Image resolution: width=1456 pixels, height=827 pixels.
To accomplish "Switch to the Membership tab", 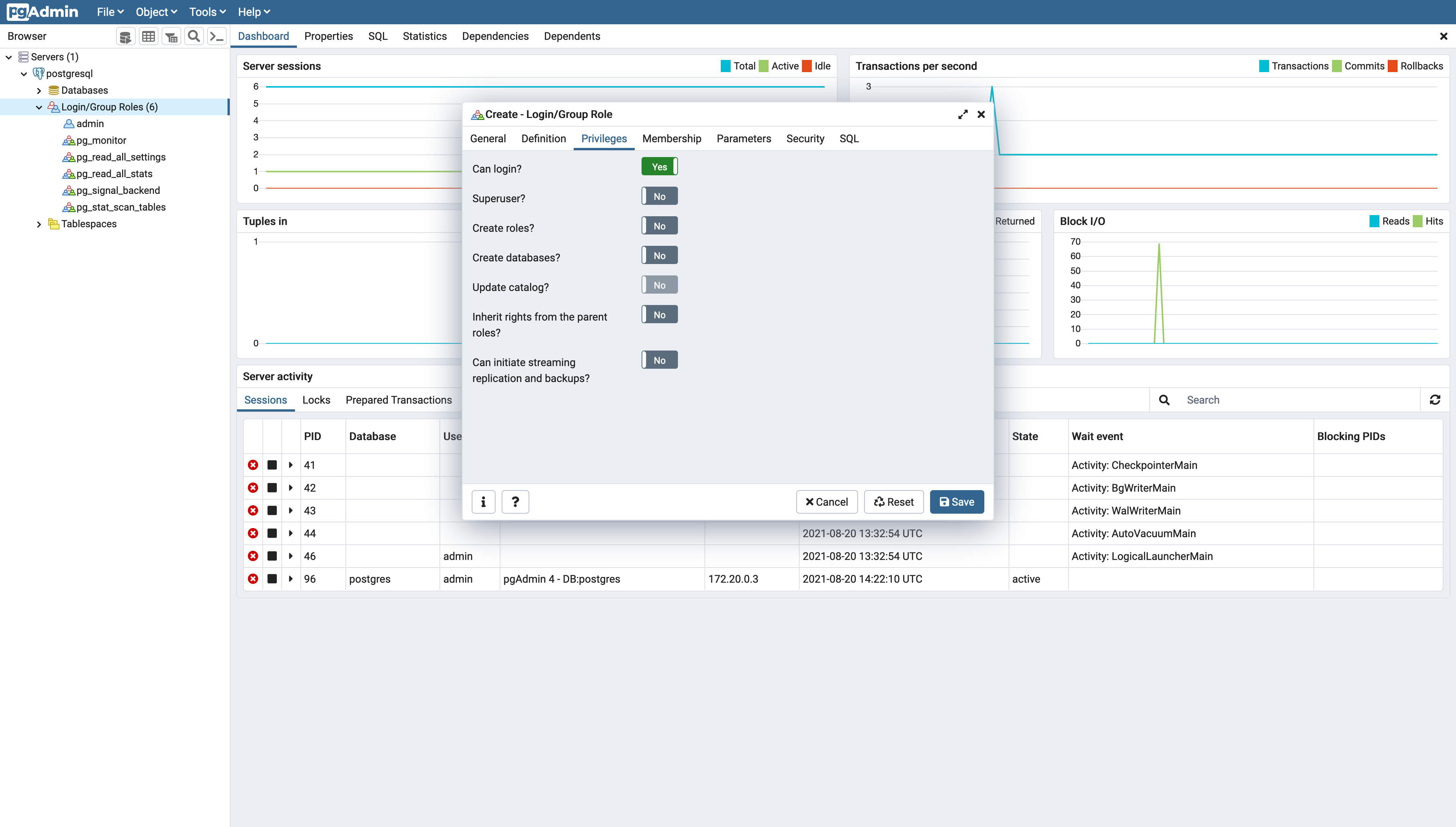I will 672,138.
